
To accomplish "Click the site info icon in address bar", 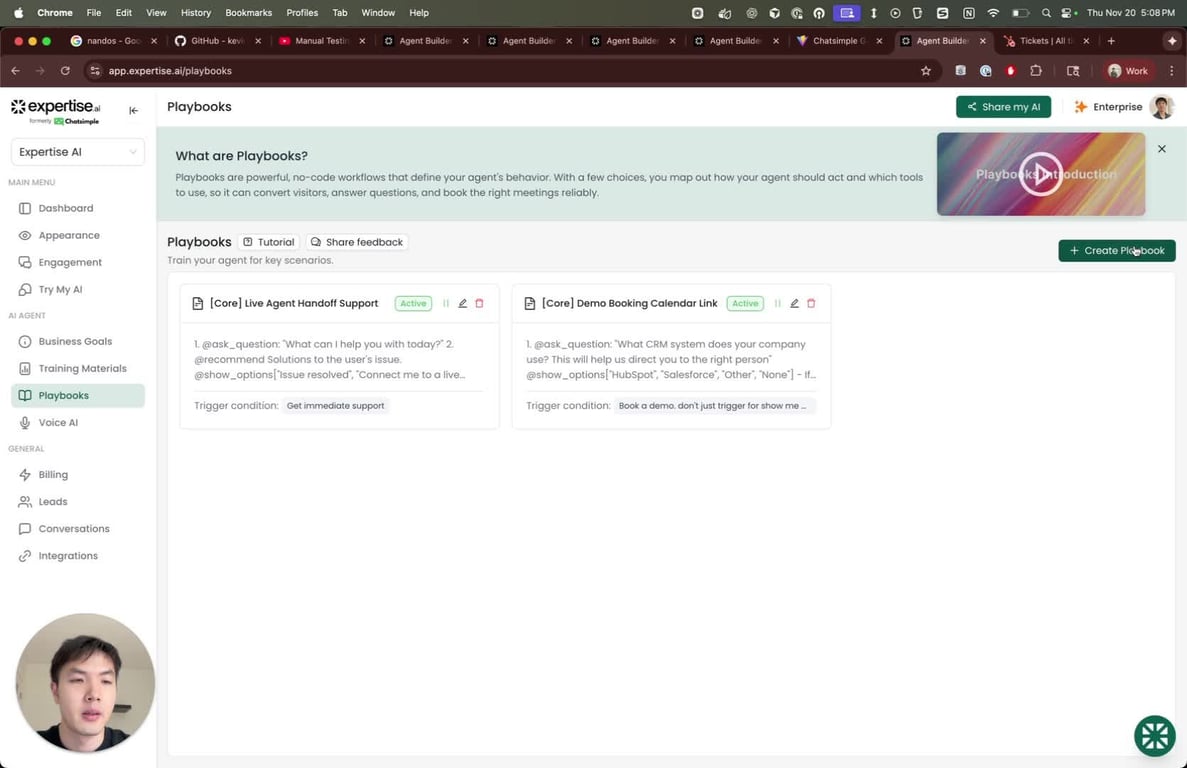I will coord(95,70).
